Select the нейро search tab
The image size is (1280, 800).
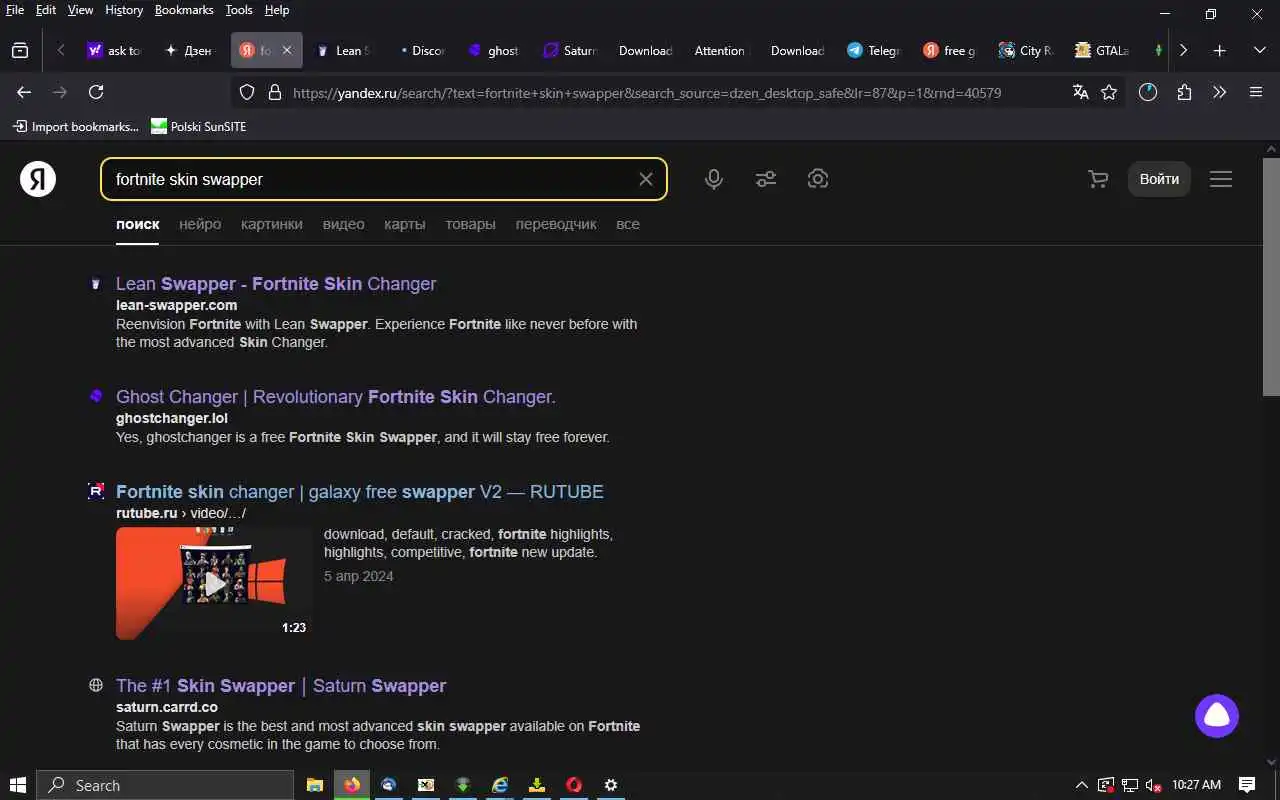coord(200,224)
